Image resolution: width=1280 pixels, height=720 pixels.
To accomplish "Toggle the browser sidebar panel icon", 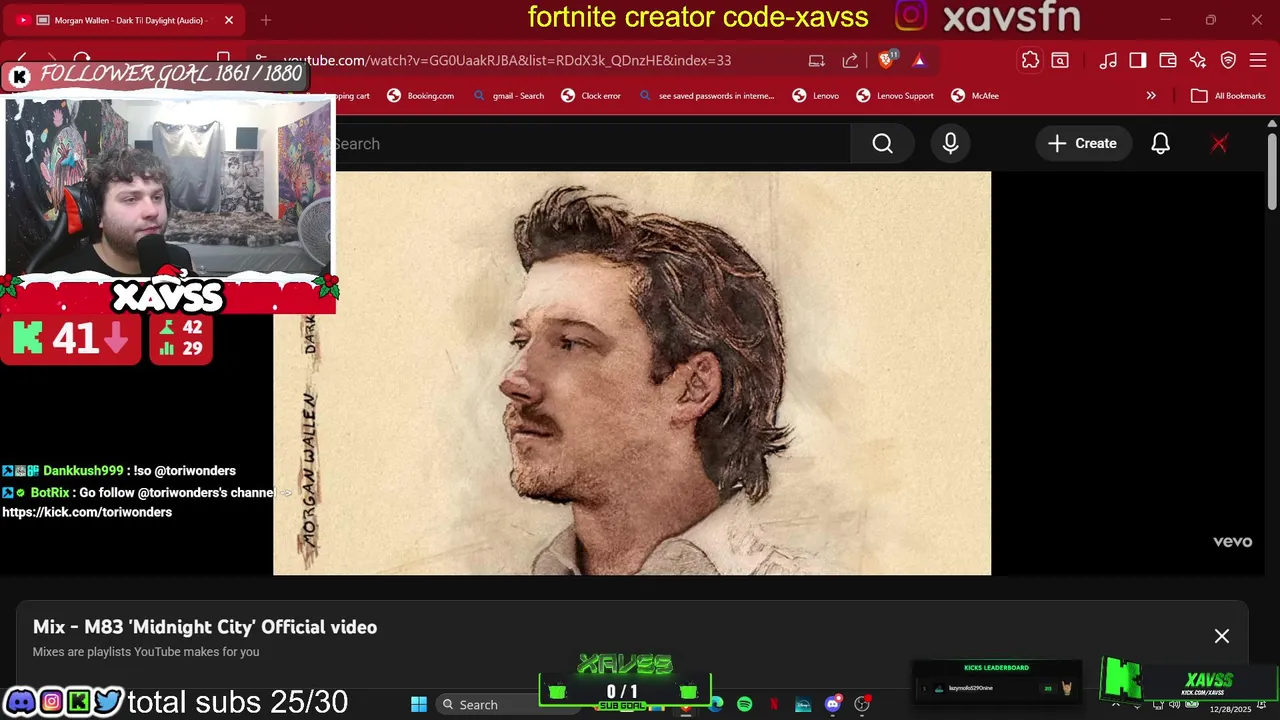I will click(x=1138, y=60).
